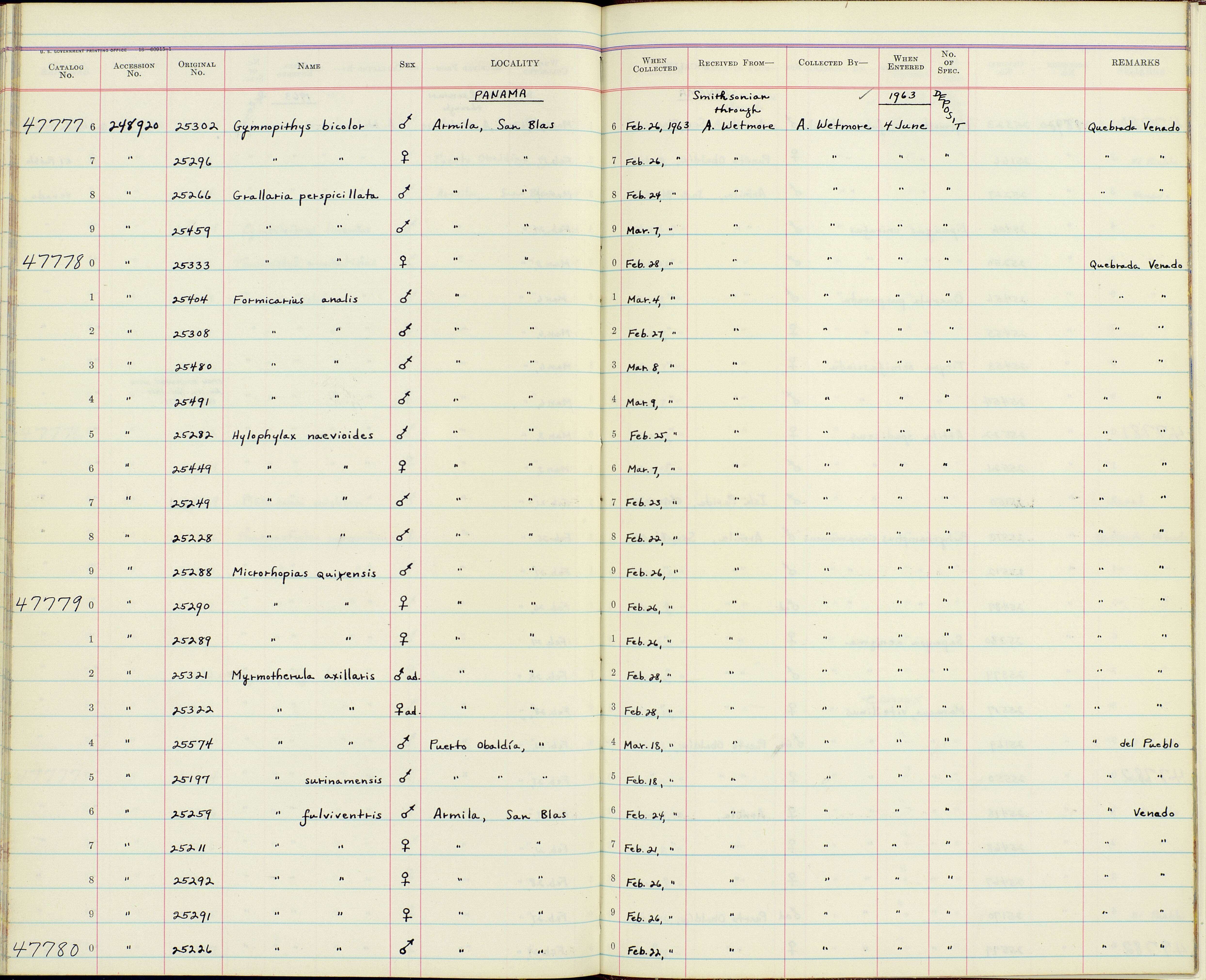Click the 'Collected By—' column header

pyautogui.click(x=833, y=63)
